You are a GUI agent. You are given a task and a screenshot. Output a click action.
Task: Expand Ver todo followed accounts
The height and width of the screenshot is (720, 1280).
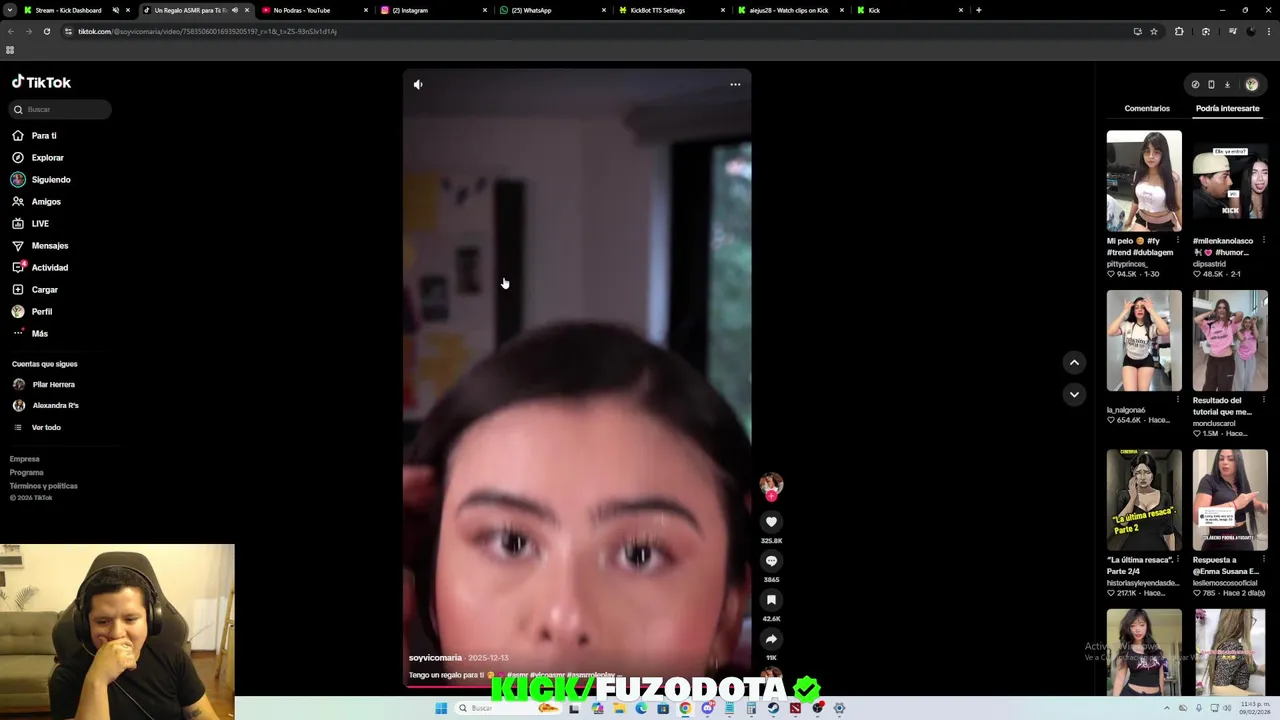[x=45, y=428]
